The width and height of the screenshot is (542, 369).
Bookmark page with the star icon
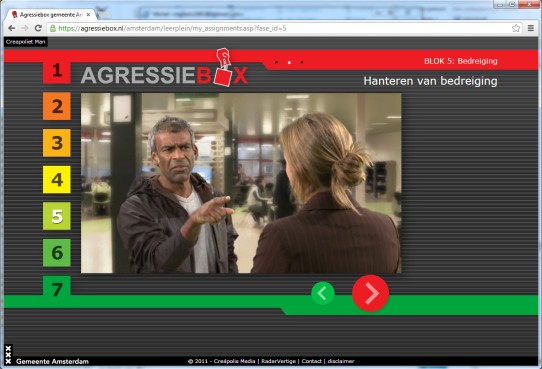click(516, 28)
